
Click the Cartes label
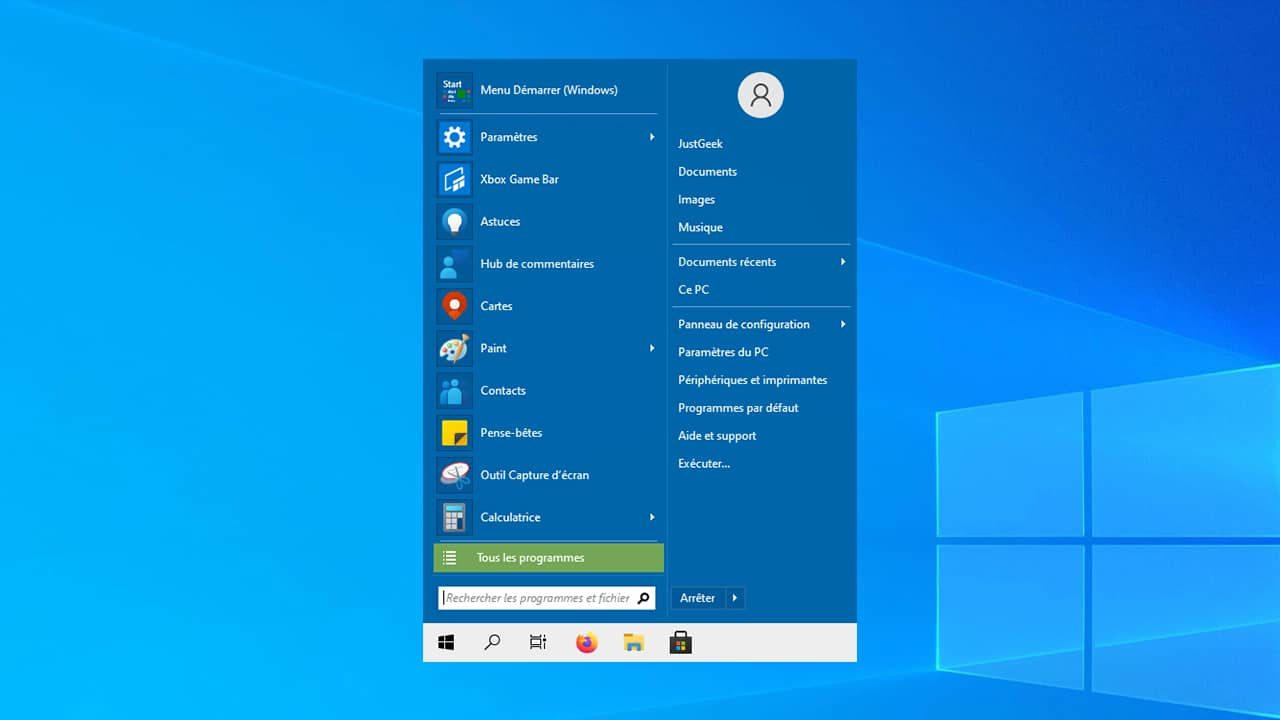click(x=496, y=306)
